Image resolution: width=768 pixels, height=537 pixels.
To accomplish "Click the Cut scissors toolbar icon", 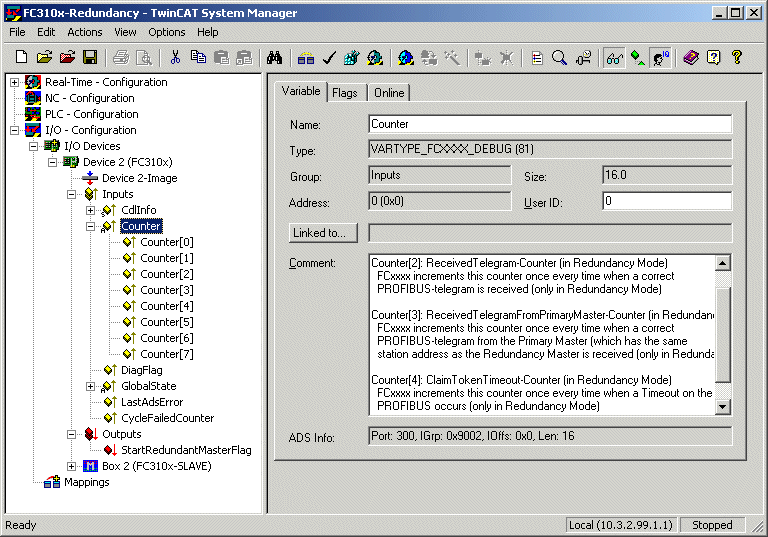I will tap(175, 58).
